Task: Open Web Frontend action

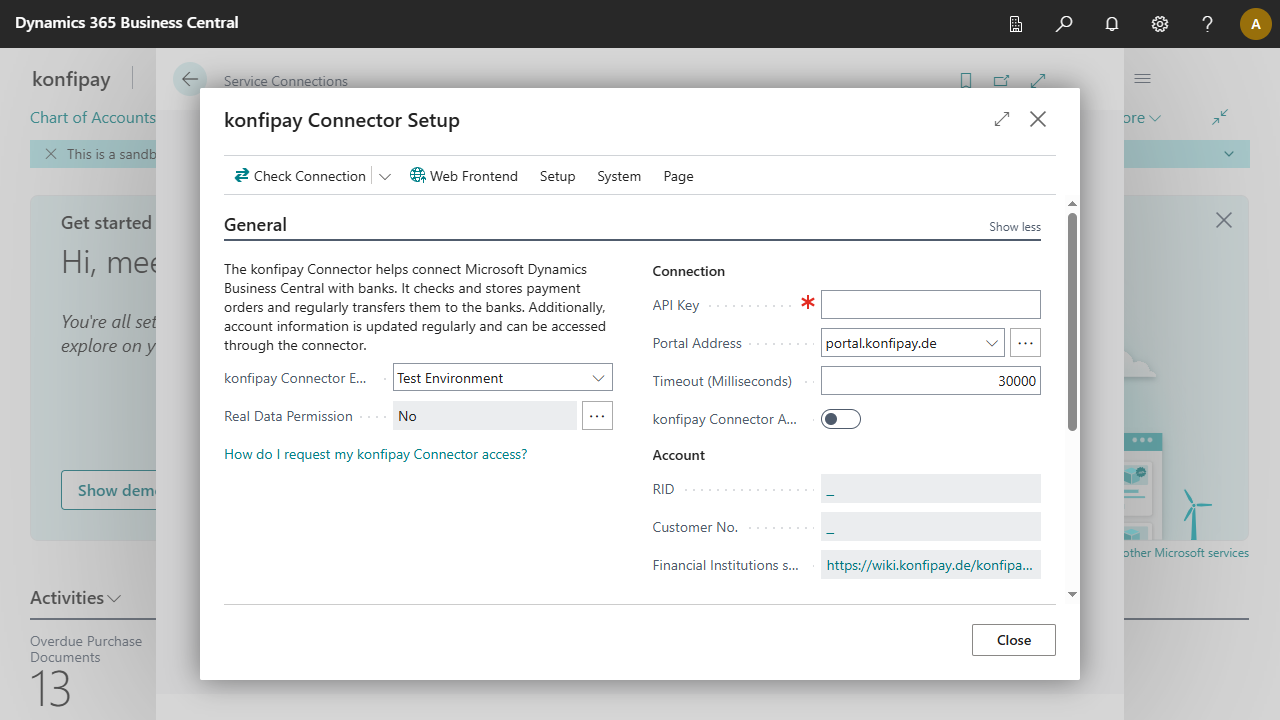Action: [x=464, y=176]
